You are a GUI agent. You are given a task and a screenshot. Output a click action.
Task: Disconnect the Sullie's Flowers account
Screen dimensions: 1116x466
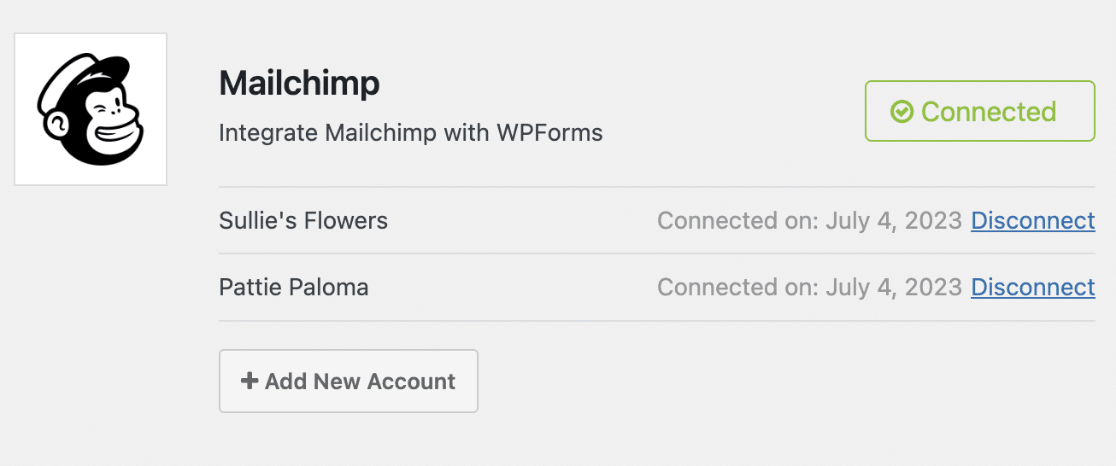pos(1033,220)
